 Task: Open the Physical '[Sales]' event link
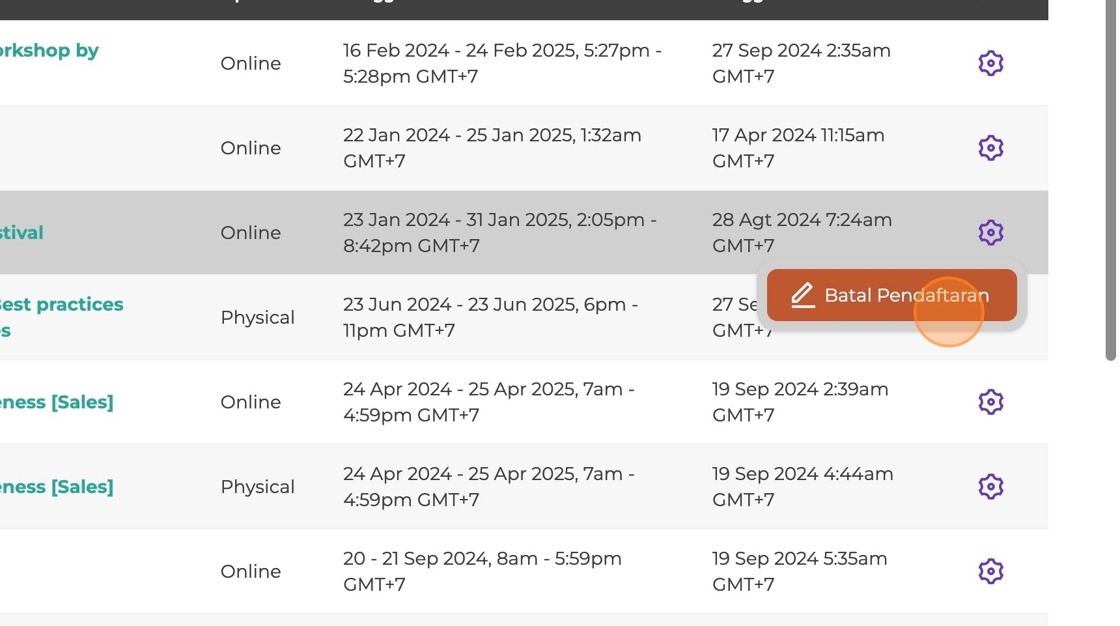[x=56, y=487]
